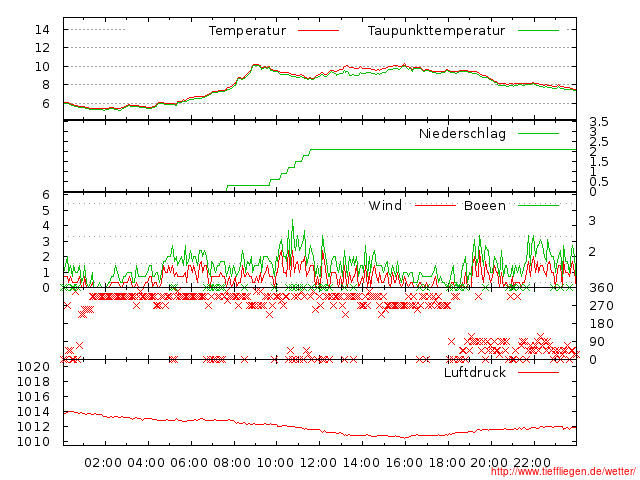Image resolution: width=640 pixels, height=480 pixels.
Task: Click the 12:00 time axis label
Action: [x=318, y=463]
